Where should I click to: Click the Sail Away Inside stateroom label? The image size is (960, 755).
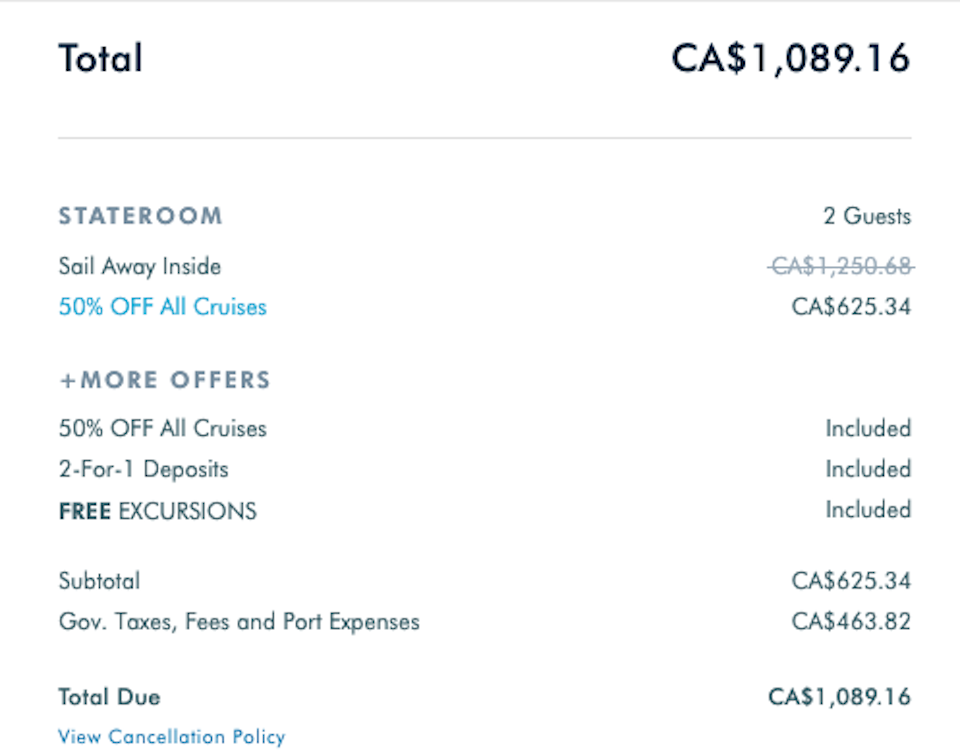[140, 267]
